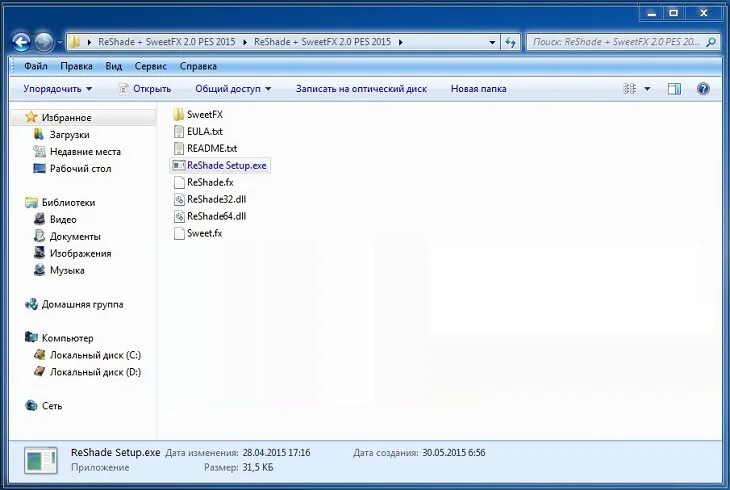Click the Документы library icon
The image size is (730, 490).
(39, 236)
